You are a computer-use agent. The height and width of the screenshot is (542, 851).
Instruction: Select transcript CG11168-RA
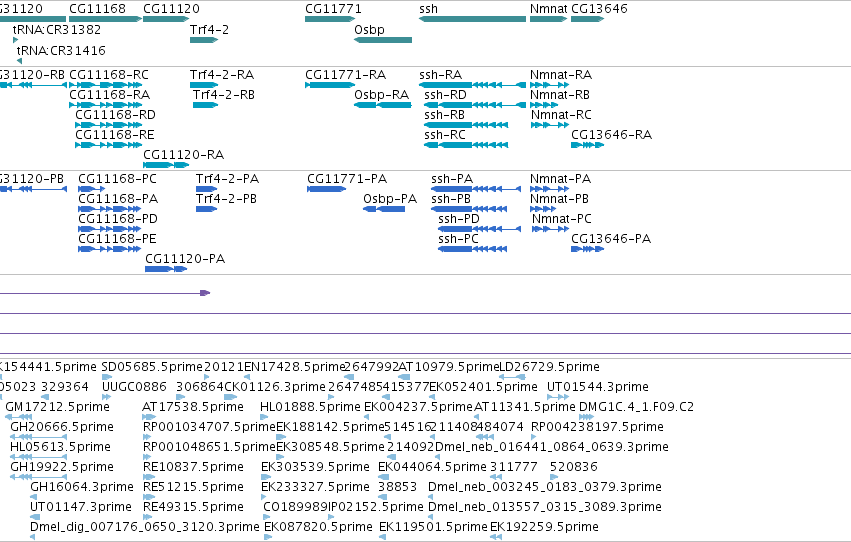[109, 94]
